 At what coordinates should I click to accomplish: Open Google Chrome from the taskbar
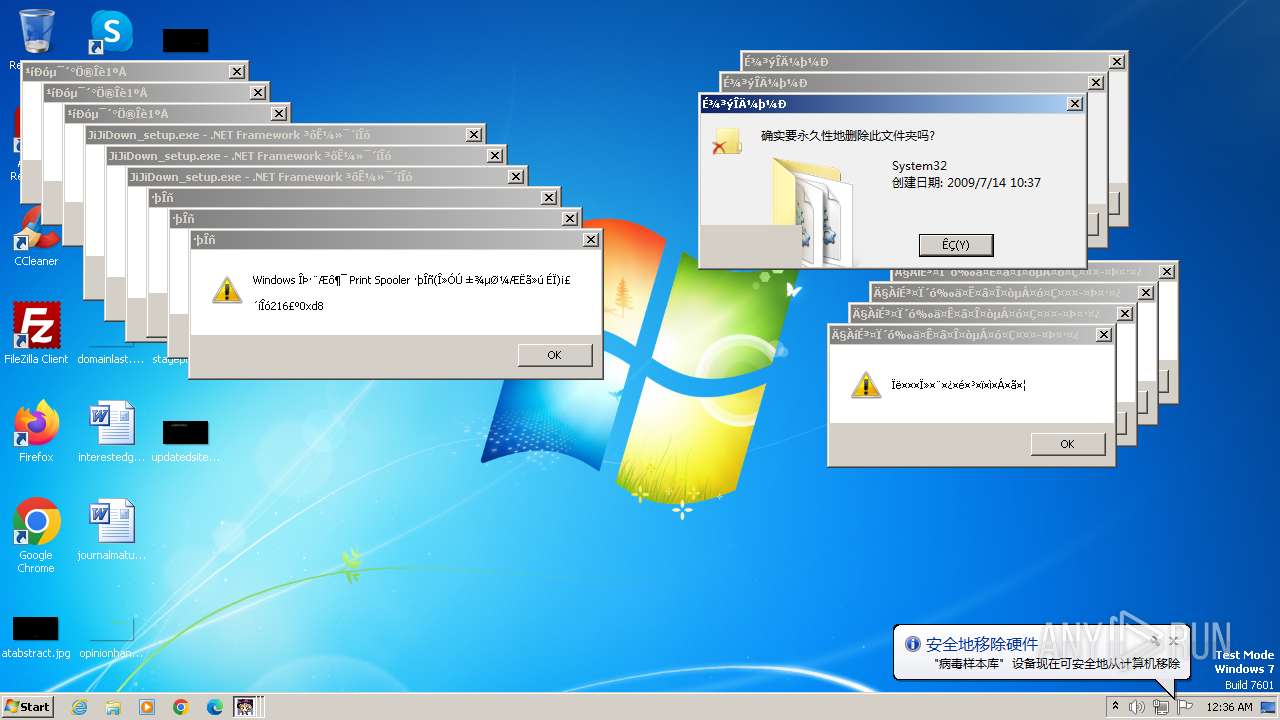point(181,707)
